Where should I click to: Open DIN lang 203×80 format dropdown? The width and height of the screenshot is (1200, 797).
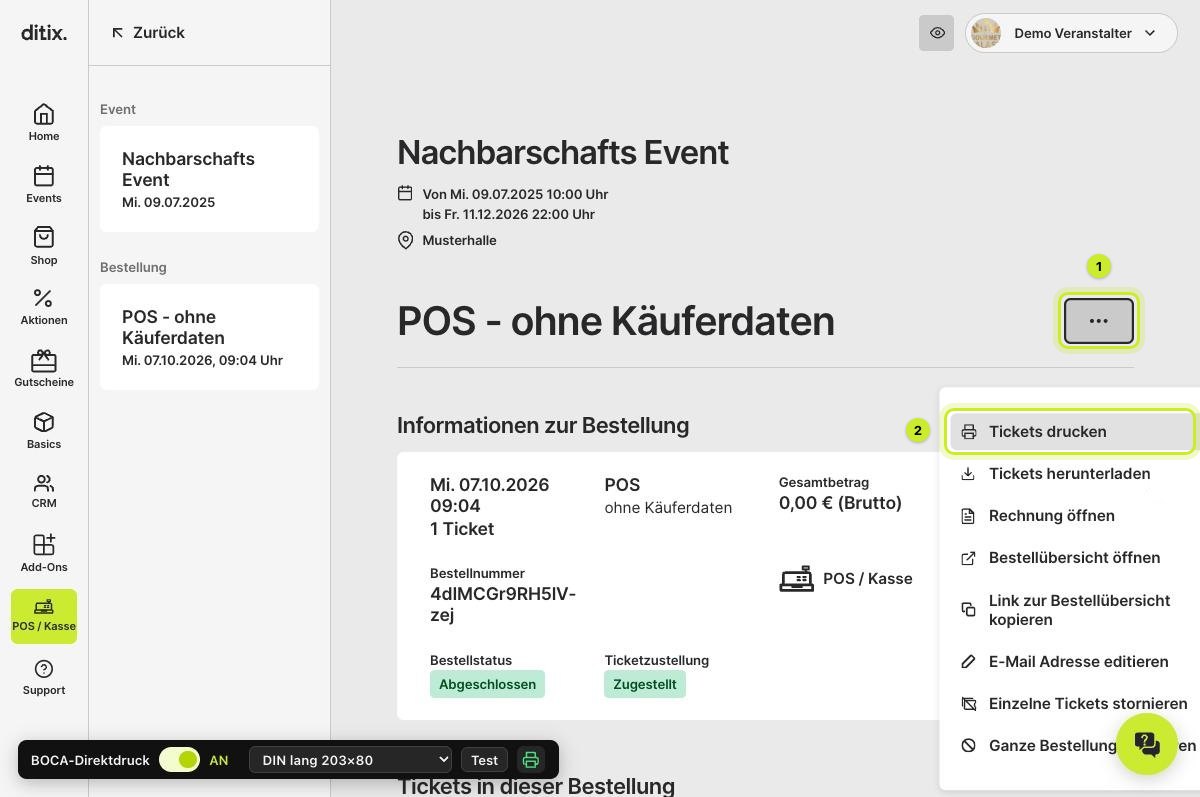tap(350, 760)
